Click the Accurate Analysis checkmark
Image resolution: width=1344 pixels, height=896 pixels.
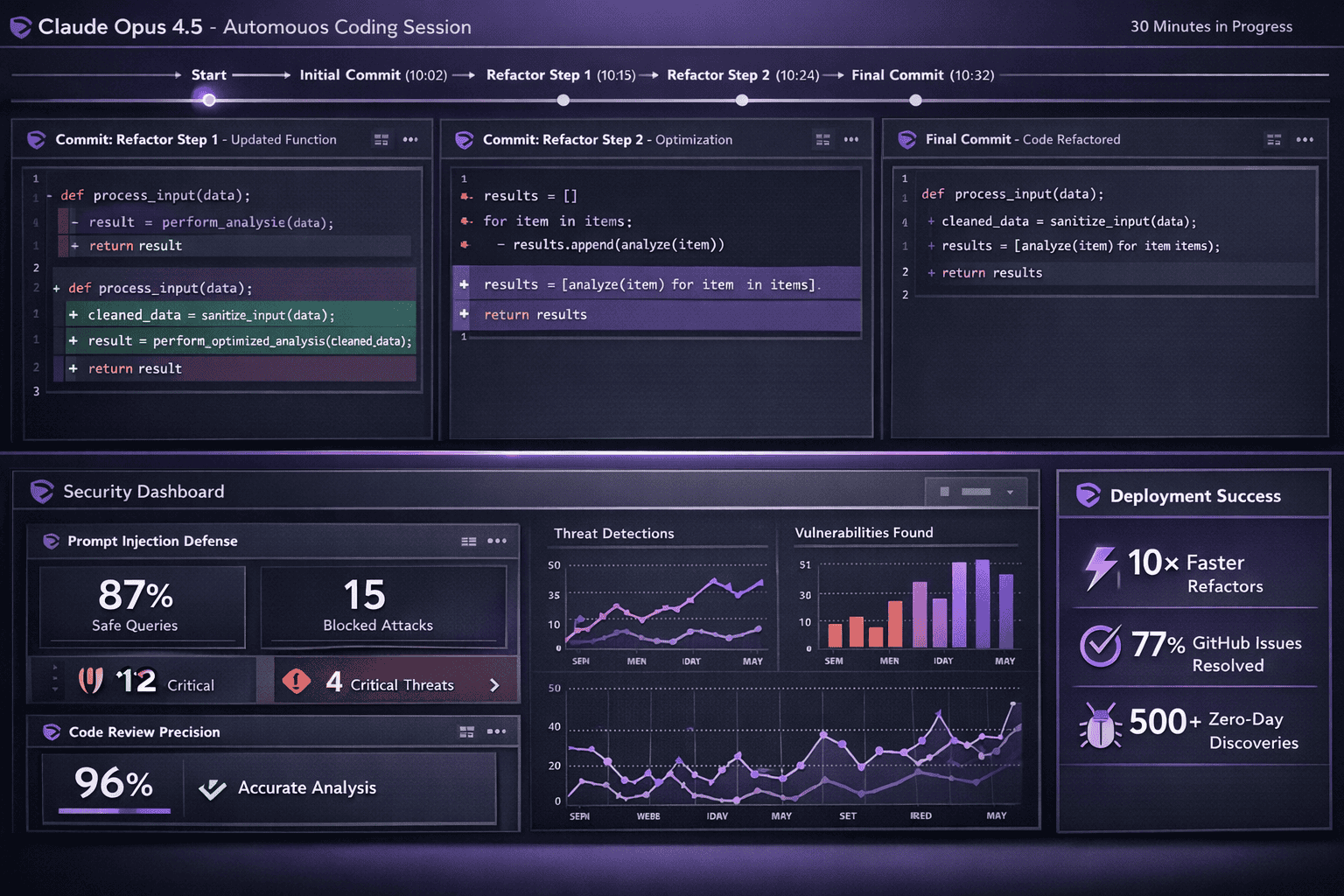(212, 789)
